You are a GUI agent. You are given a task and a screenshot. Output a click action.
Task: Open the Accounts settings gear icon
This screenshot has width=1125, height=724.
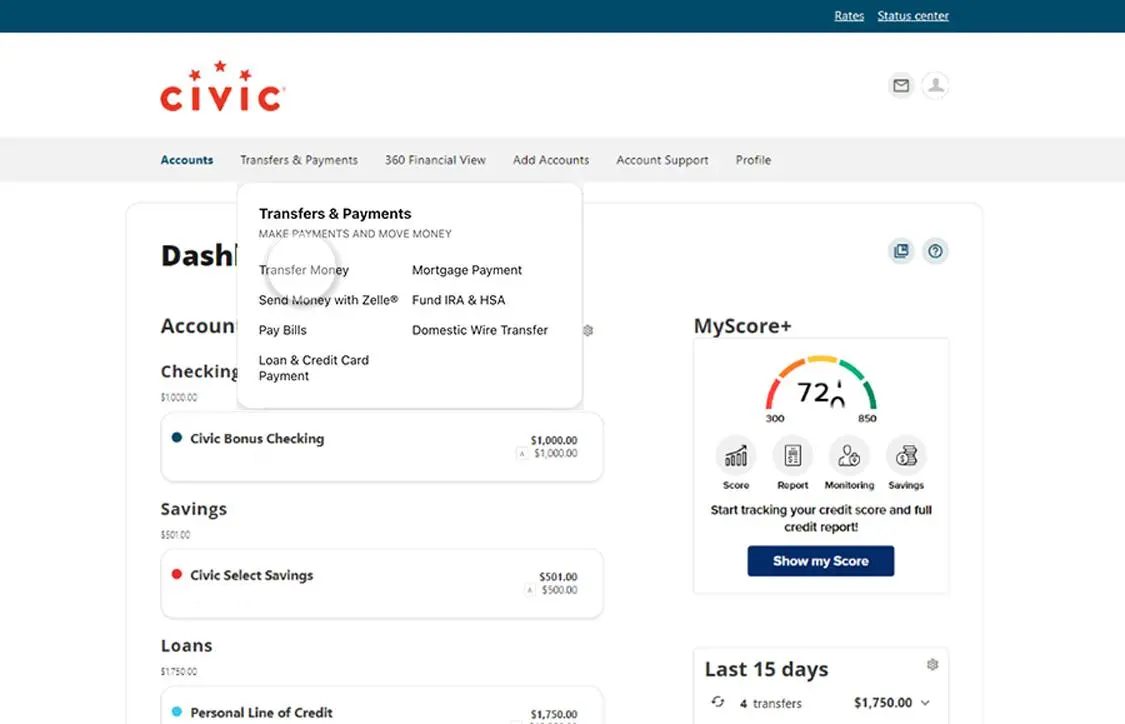coord(587,330)
